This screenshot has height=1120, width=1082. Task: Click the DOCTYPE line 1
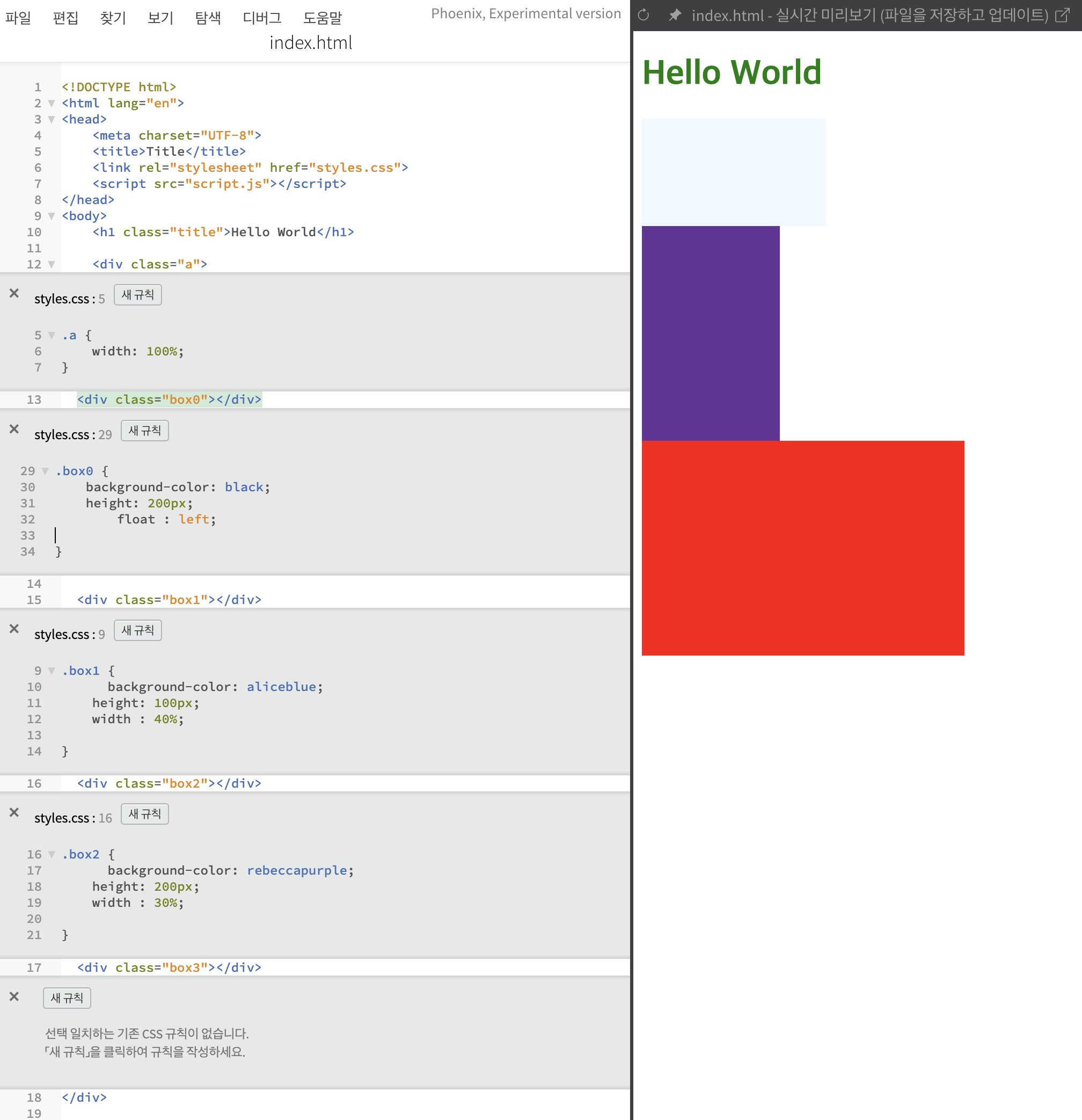(x=119, y=87)
